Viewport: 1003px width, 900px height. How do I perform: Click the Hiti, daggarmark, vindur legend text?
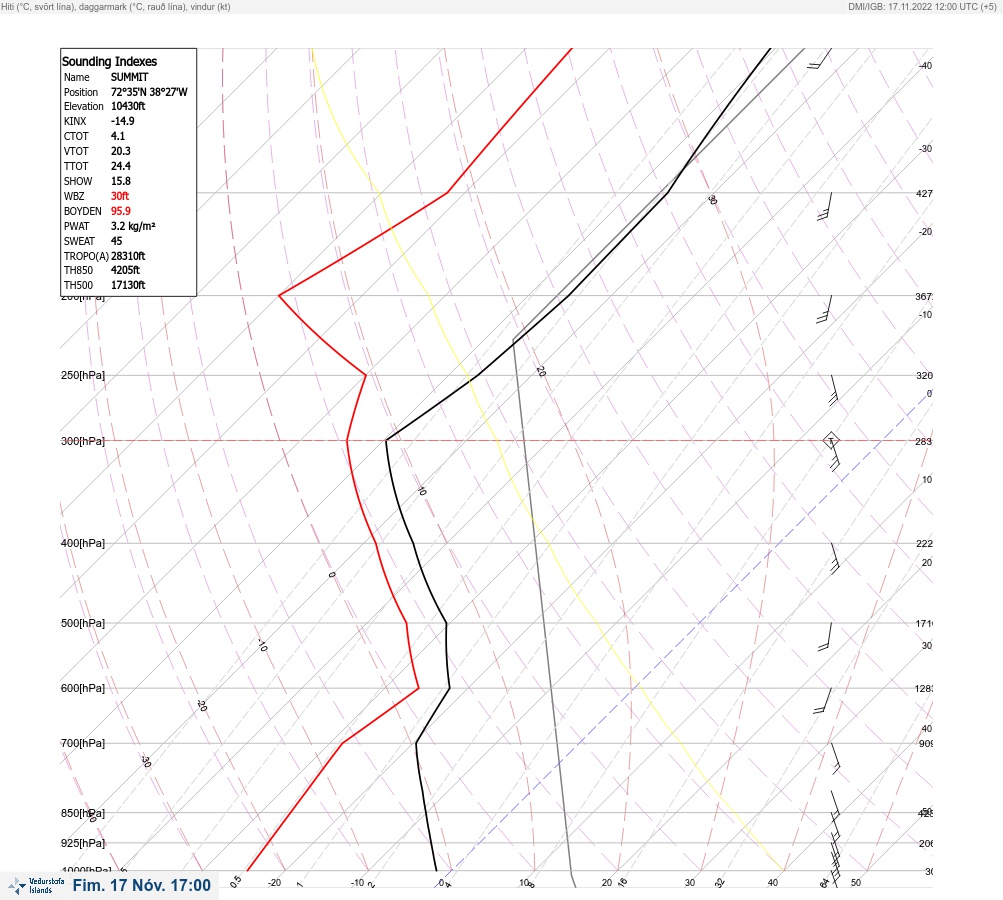click(x=116, y=6)
